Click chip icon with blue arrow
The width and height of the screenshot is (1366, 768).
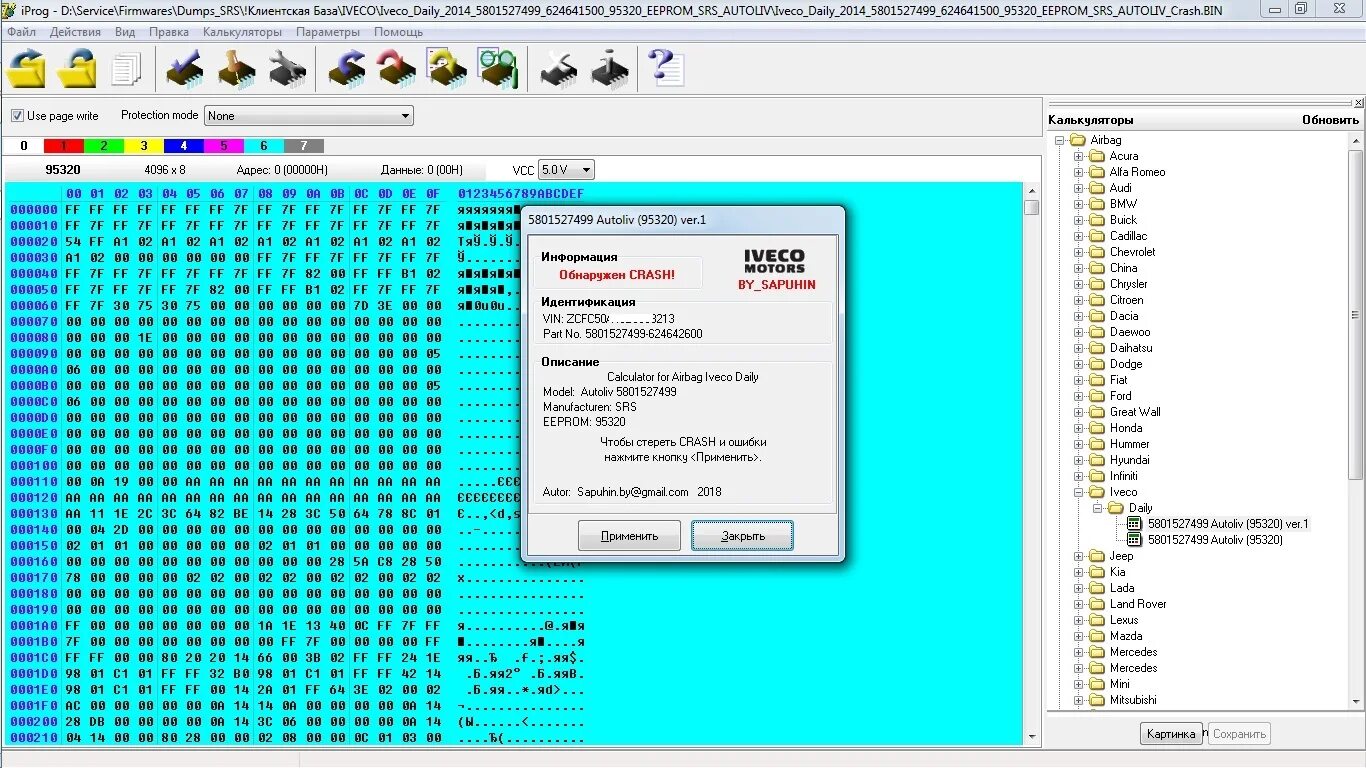pos(347,68)
